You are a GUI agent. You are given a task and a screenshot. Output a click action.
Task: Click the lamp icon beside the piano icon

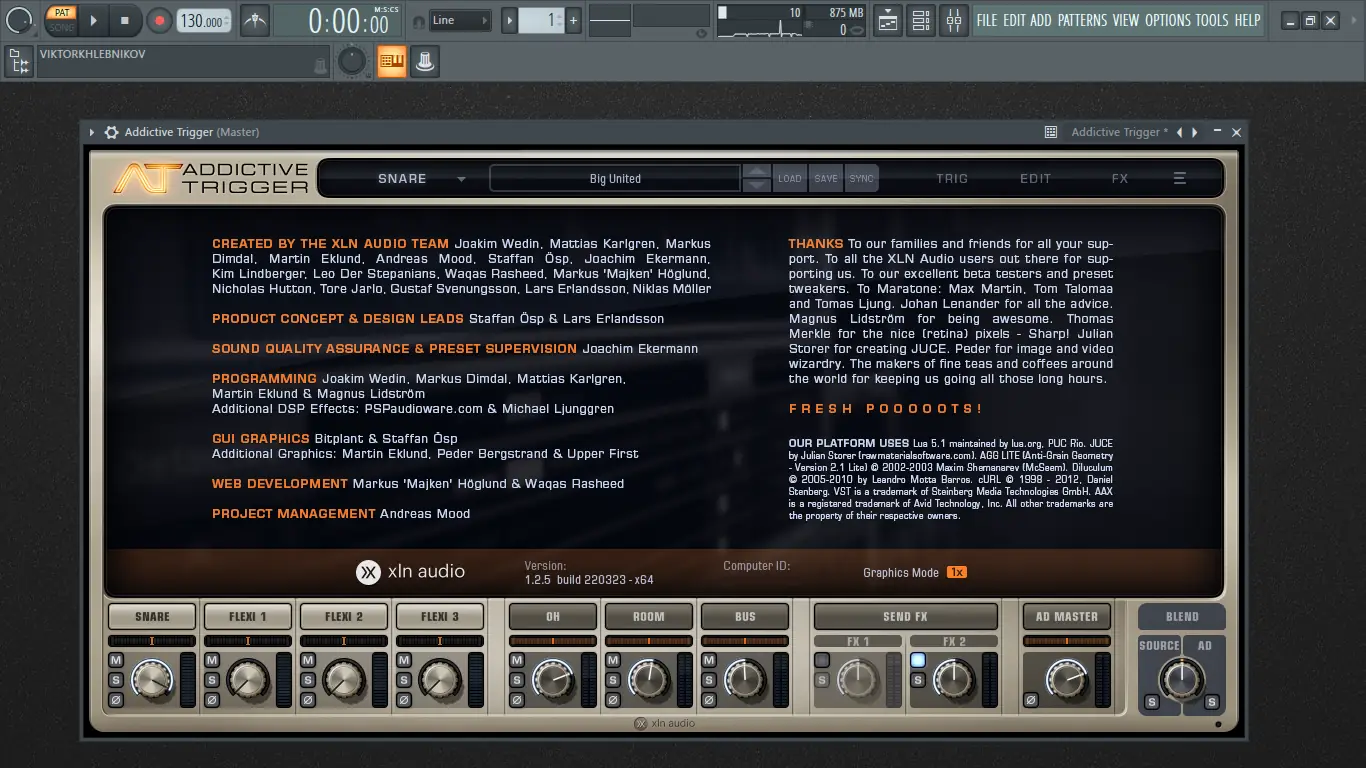coord(425,62)
